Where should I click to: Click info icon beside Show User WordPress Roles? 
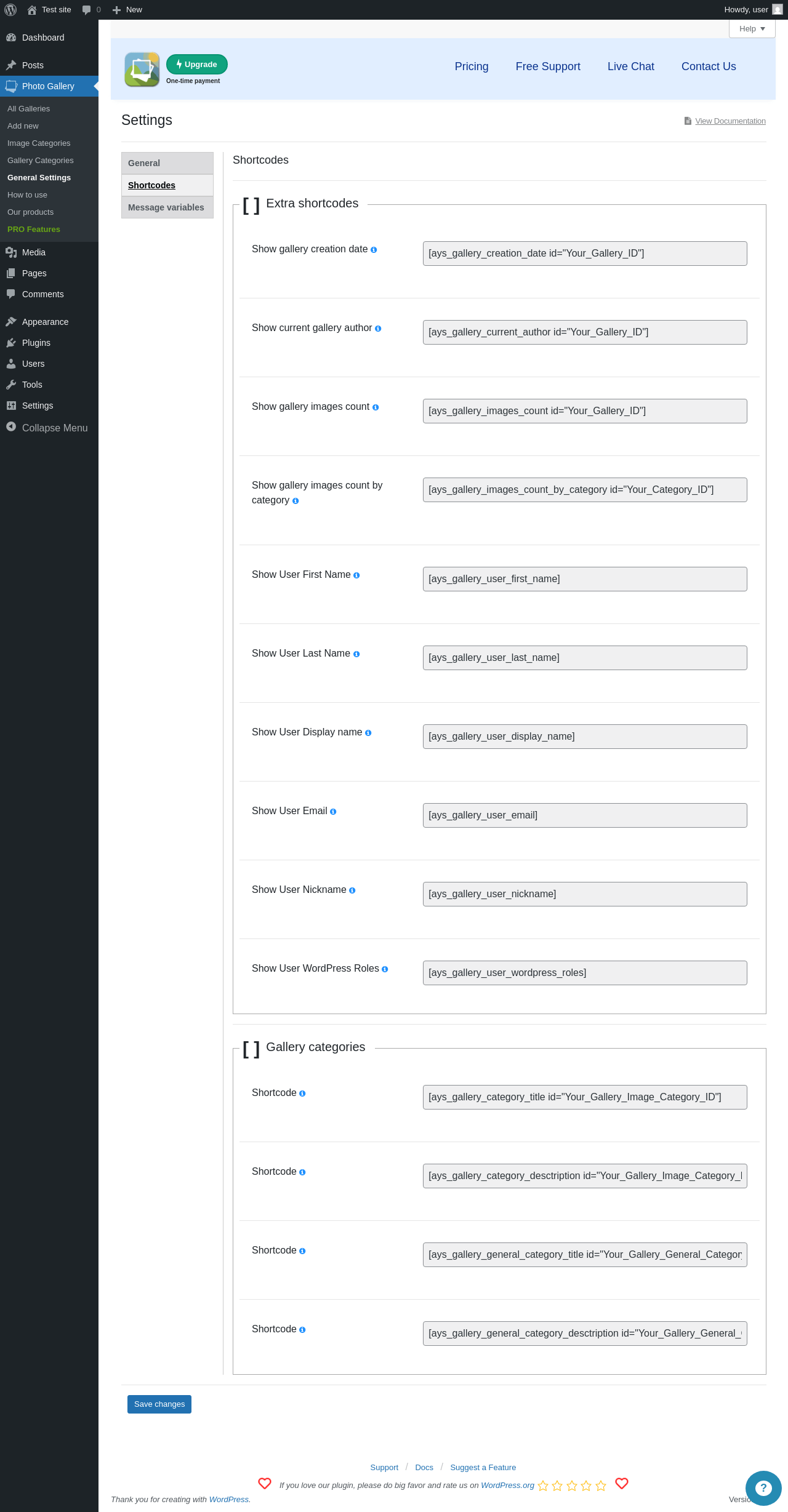(x=385, y=969)
